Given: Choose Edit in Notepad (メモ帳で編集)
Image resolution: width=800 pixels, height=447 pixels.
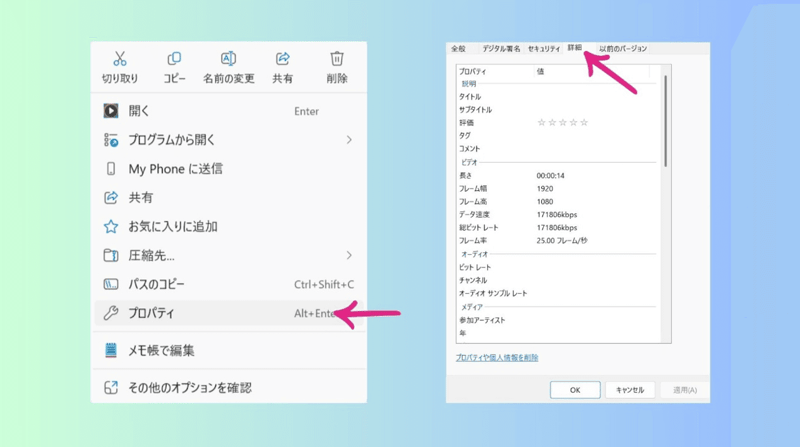Looking at the screenshot, I should [161, 351].
